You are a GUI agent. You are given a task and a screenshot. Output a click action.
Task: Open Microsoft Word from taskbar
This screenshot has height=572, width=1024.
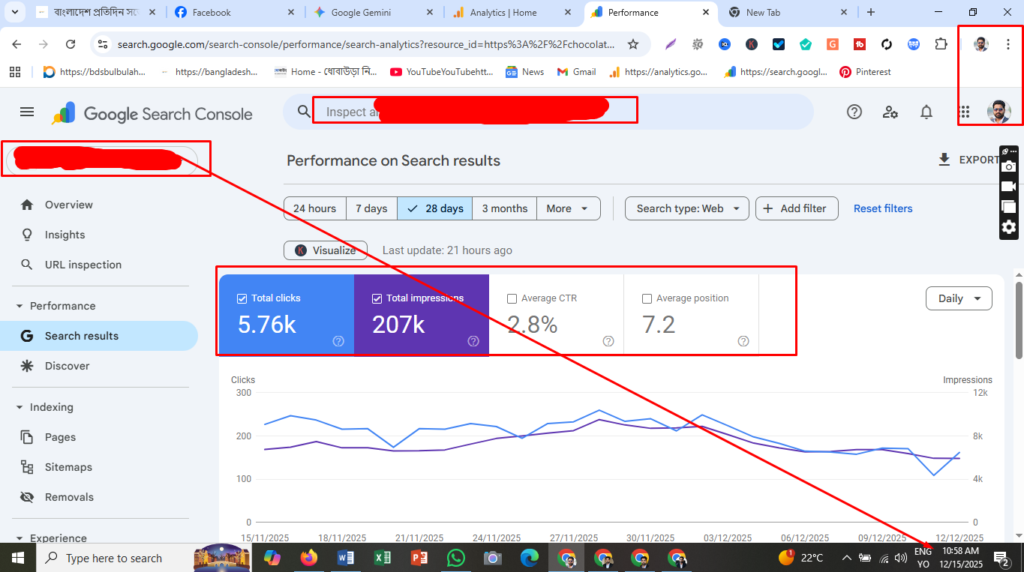[x=345, y=558]
